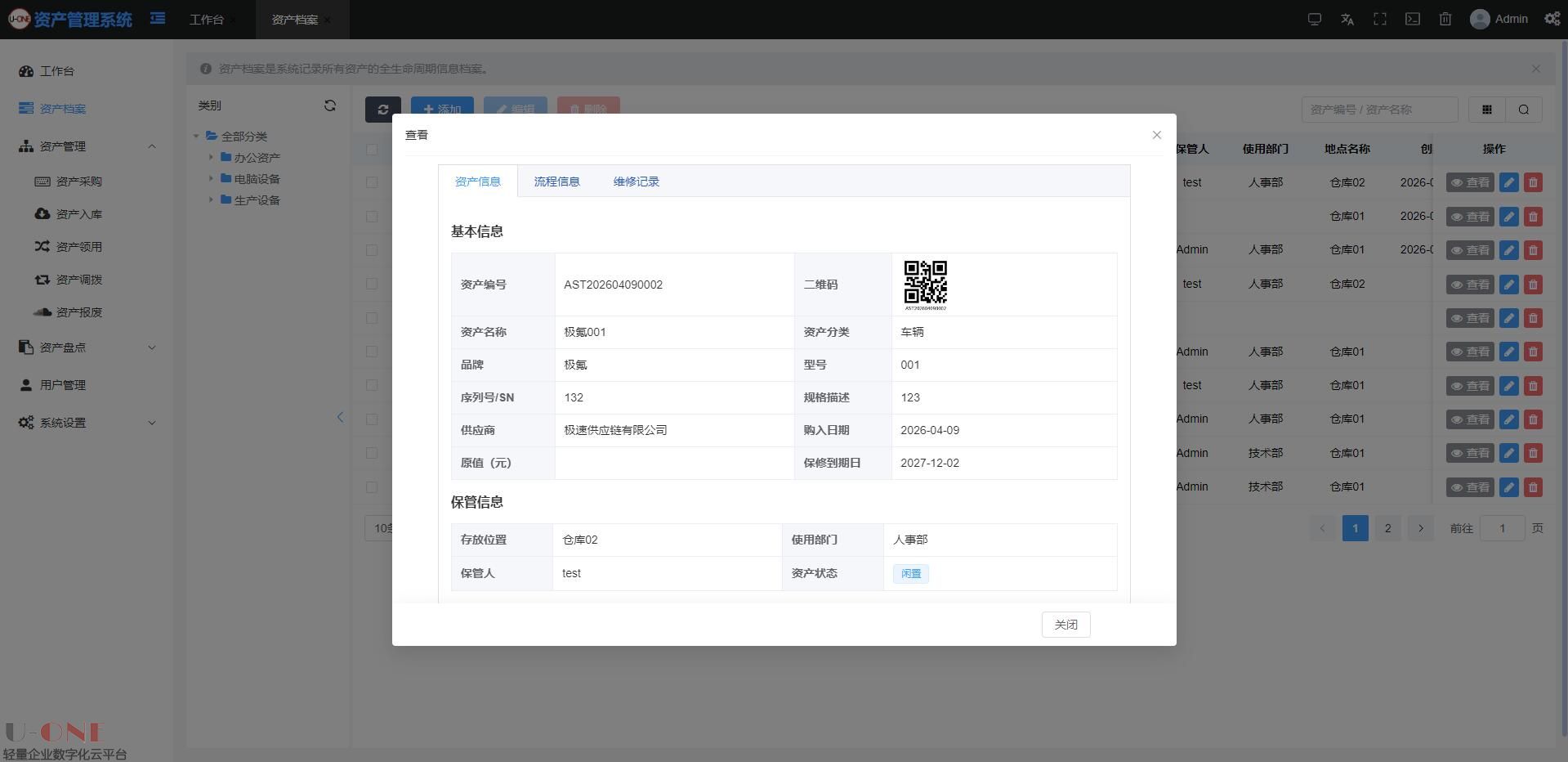Screen dimensions: 1568x762
Task: Toggle fullscreen mode icon
Action: [x=1380, y=19]
